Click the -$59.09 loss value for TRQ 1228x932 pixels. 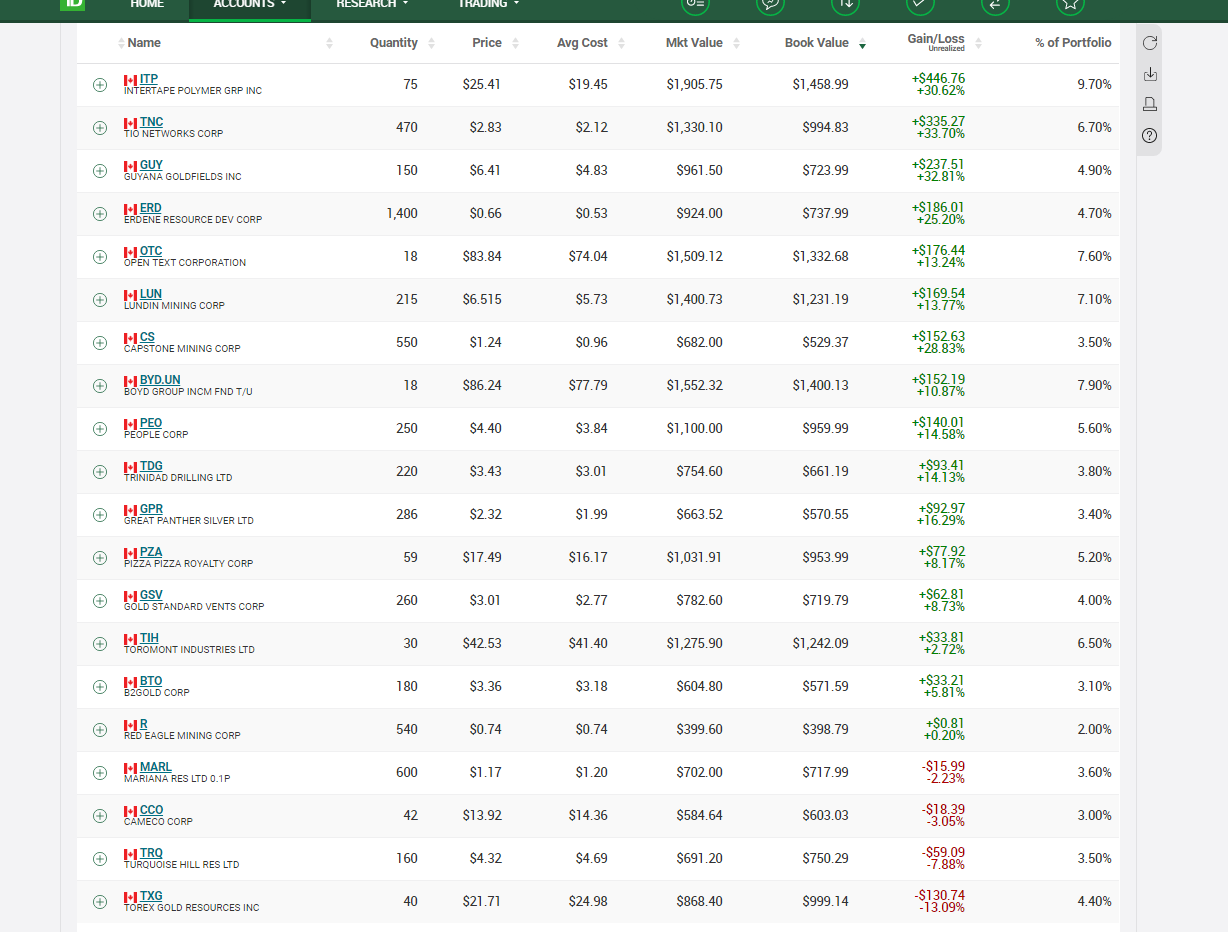click(x=944, y=852)
